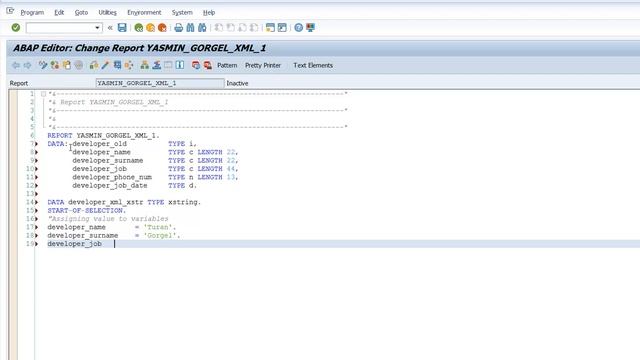The width and height of the screenshot is (640, 360).
Task: Click the green Enter checkmark icon
Action: (16, 27)
